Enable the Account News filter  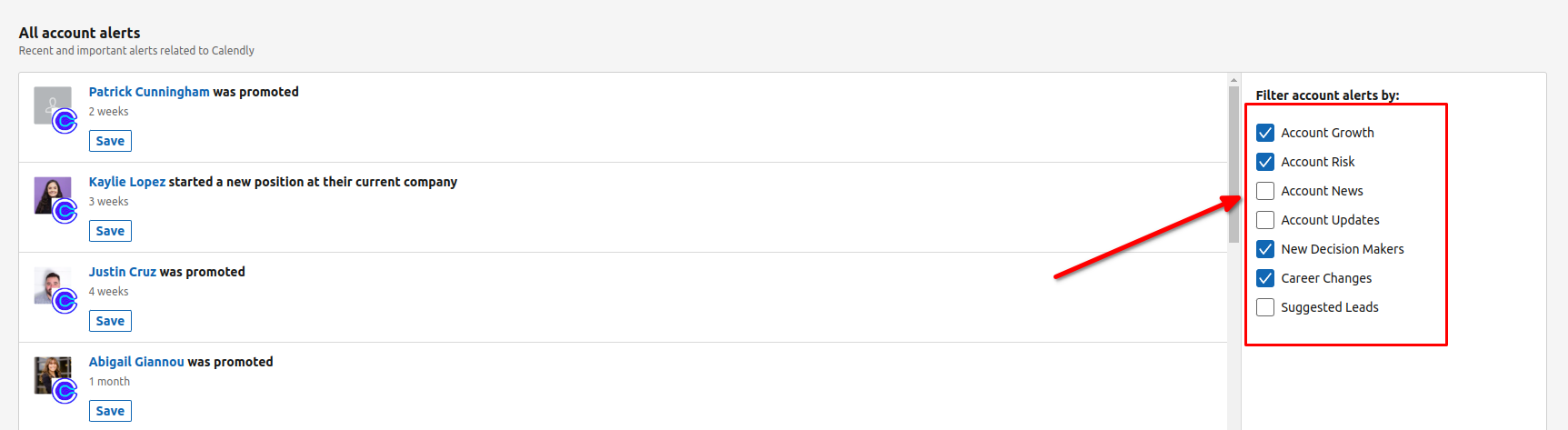1265,191
